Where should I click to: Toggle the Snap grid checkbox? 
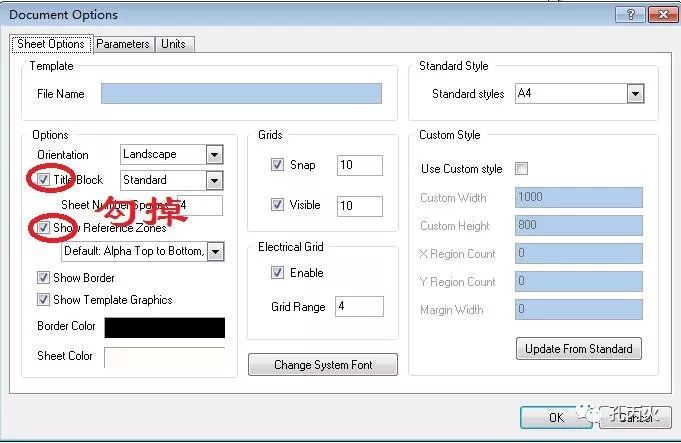pos(277,165)
